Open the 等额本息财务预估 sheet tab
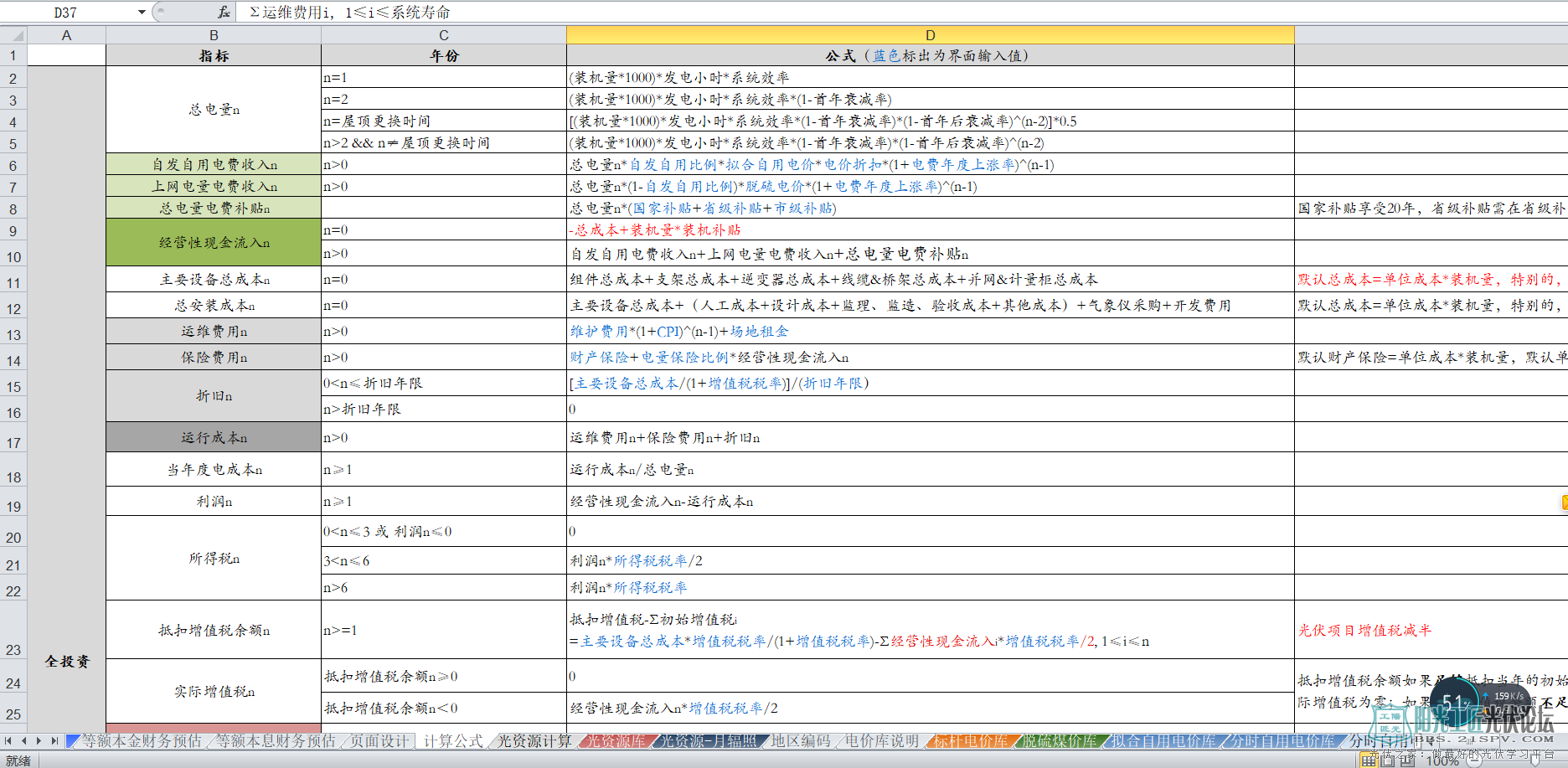This screenshot has width=1568, height=768. (275, 741)
